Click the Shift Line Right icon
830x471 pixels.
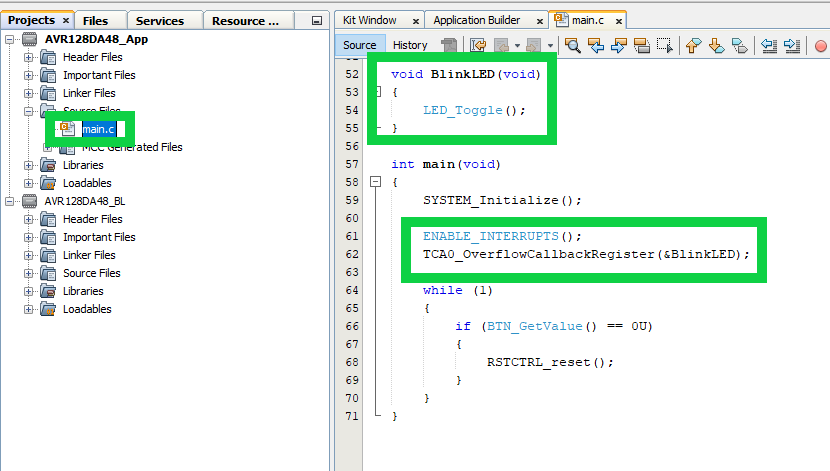792,45
